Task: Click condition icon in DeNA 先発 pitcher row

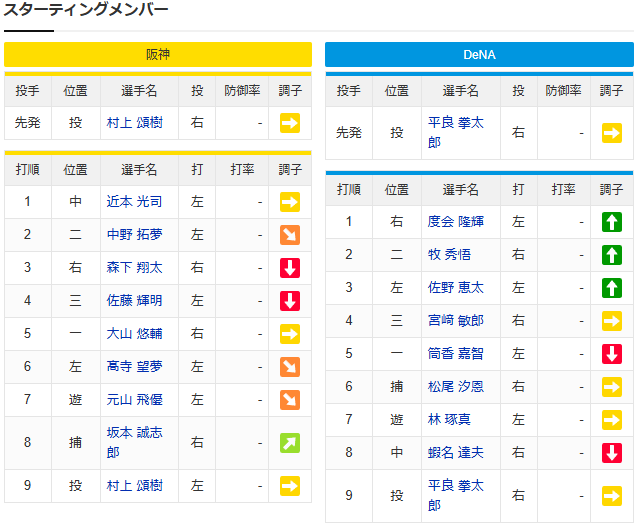Action: click(x=612, y=133)
